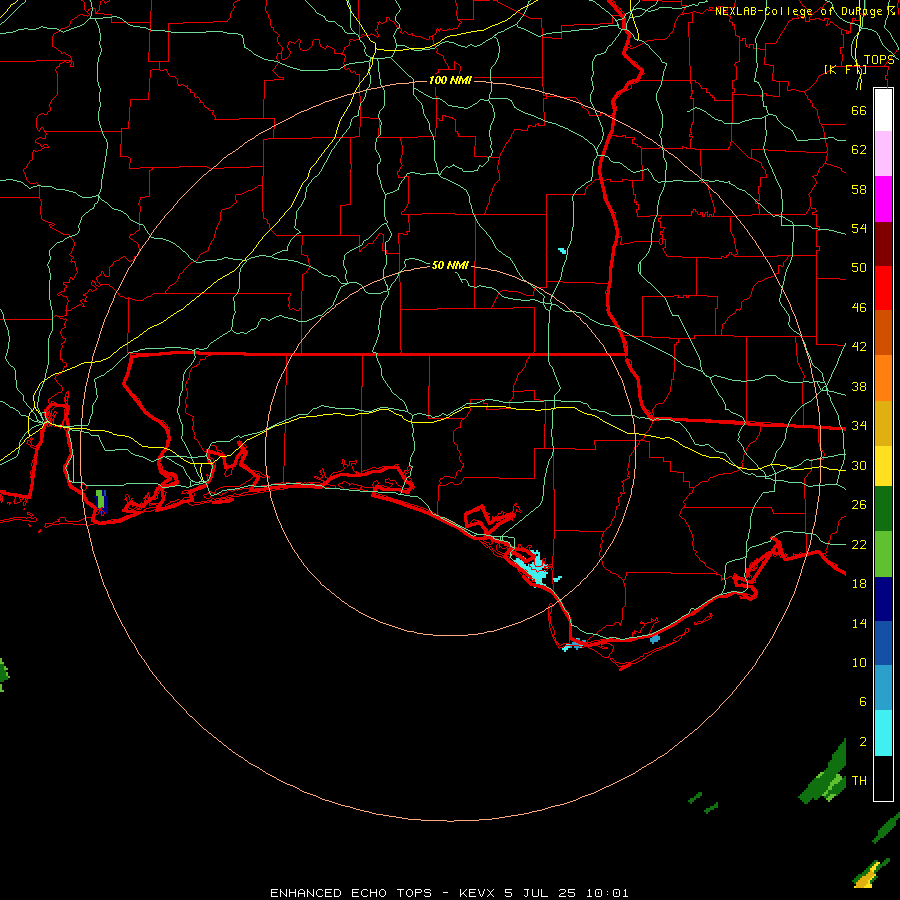The height and width of the screenshot is (900, 900).
Task: Click the bright yellow legend swatch
Action: click(883, 466)
